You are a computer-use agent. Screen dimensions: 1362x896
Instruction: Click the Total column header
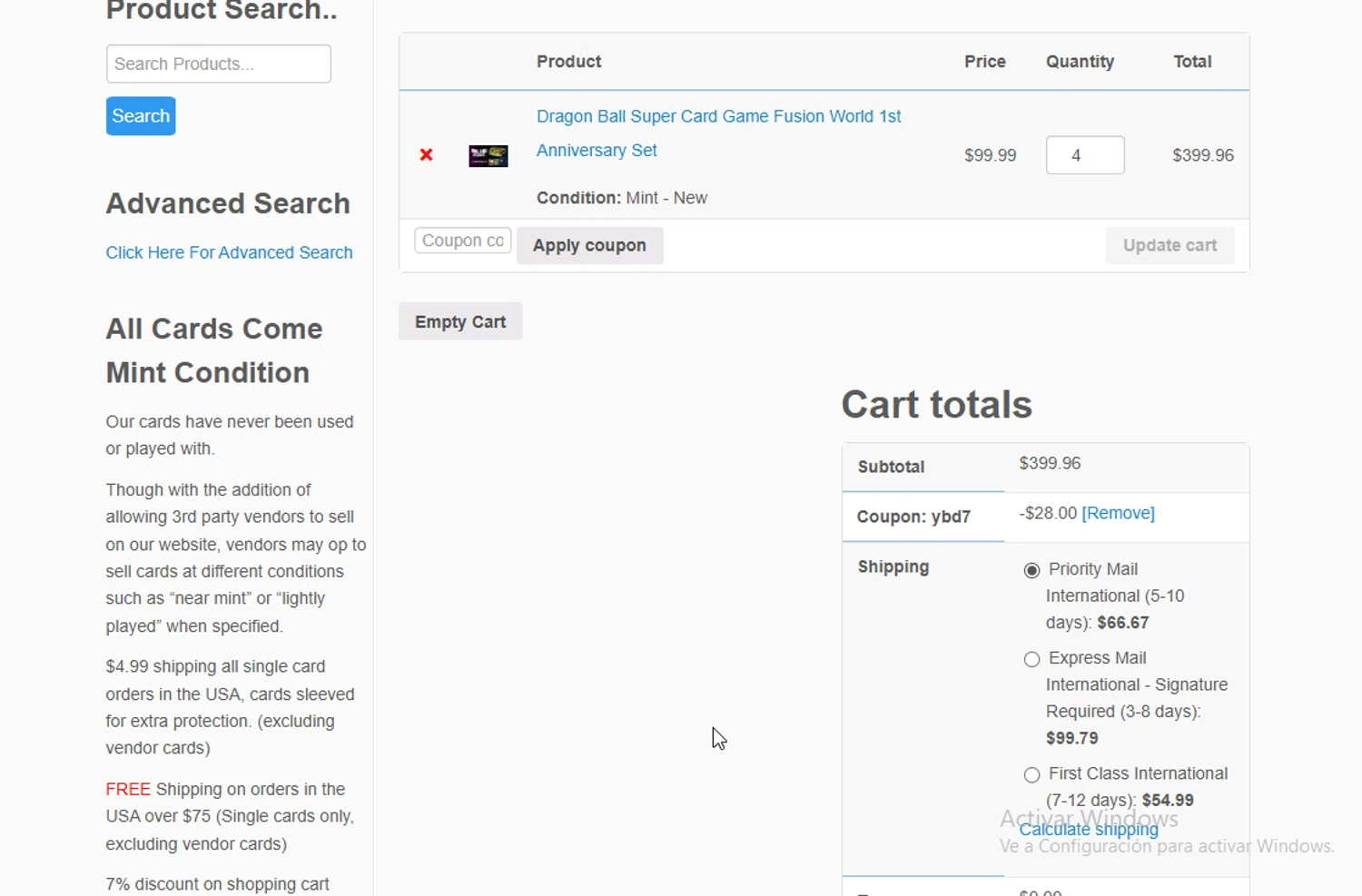tap(1192, 62)
